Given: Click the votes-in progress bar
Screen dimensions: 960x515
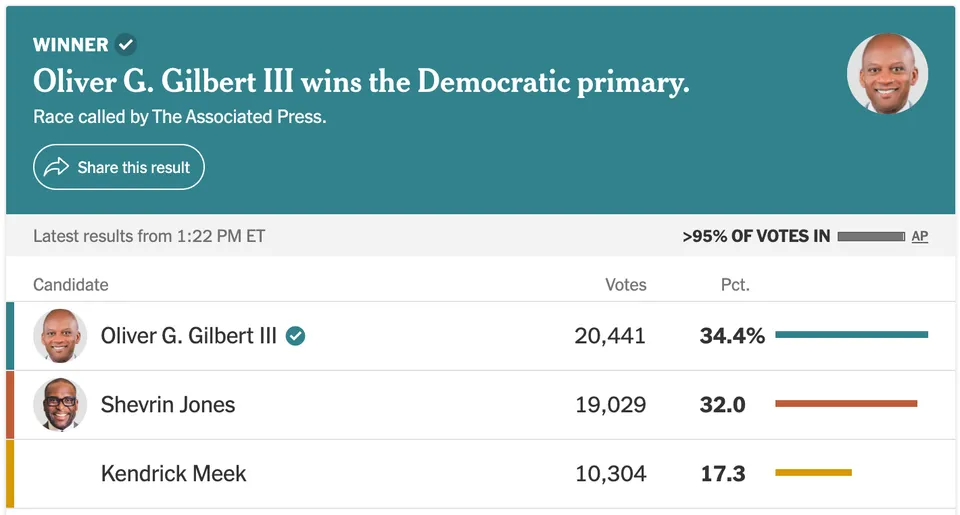Looking at the screenshot, I should pos(871,236).
